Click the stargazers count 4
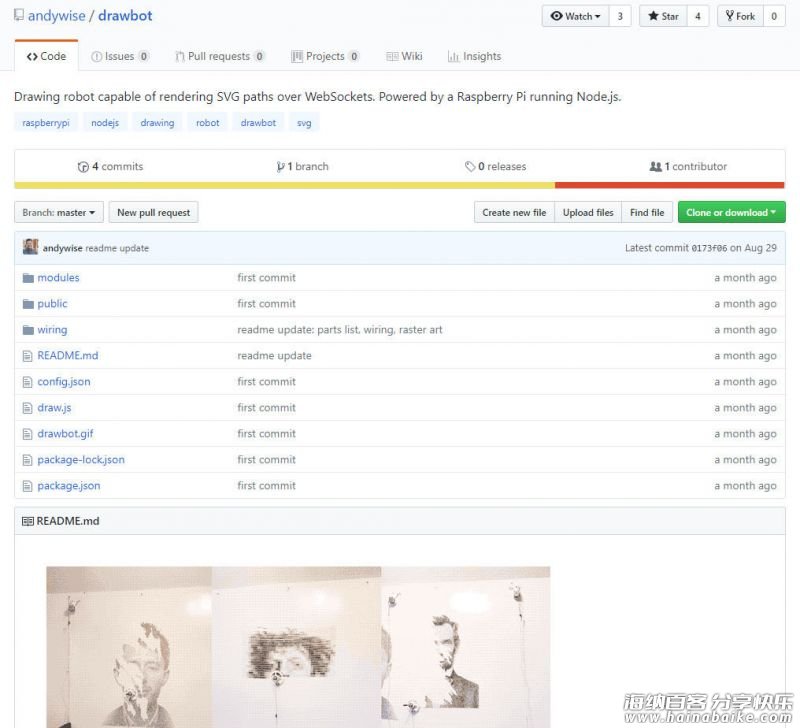800x728 pixels. [x=697, y=16]
